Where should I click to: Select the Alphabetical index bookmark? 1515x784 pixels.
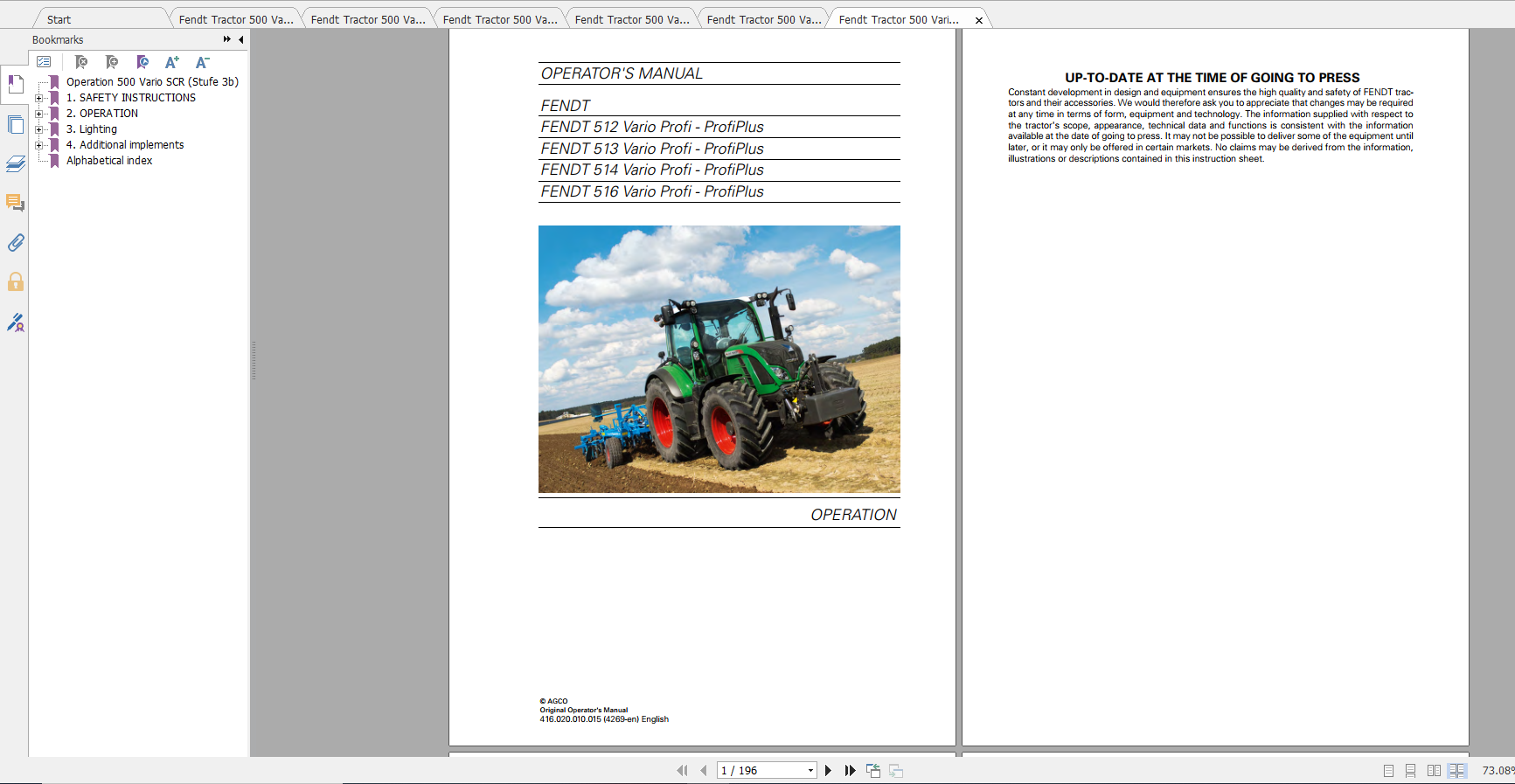[109, 161]
